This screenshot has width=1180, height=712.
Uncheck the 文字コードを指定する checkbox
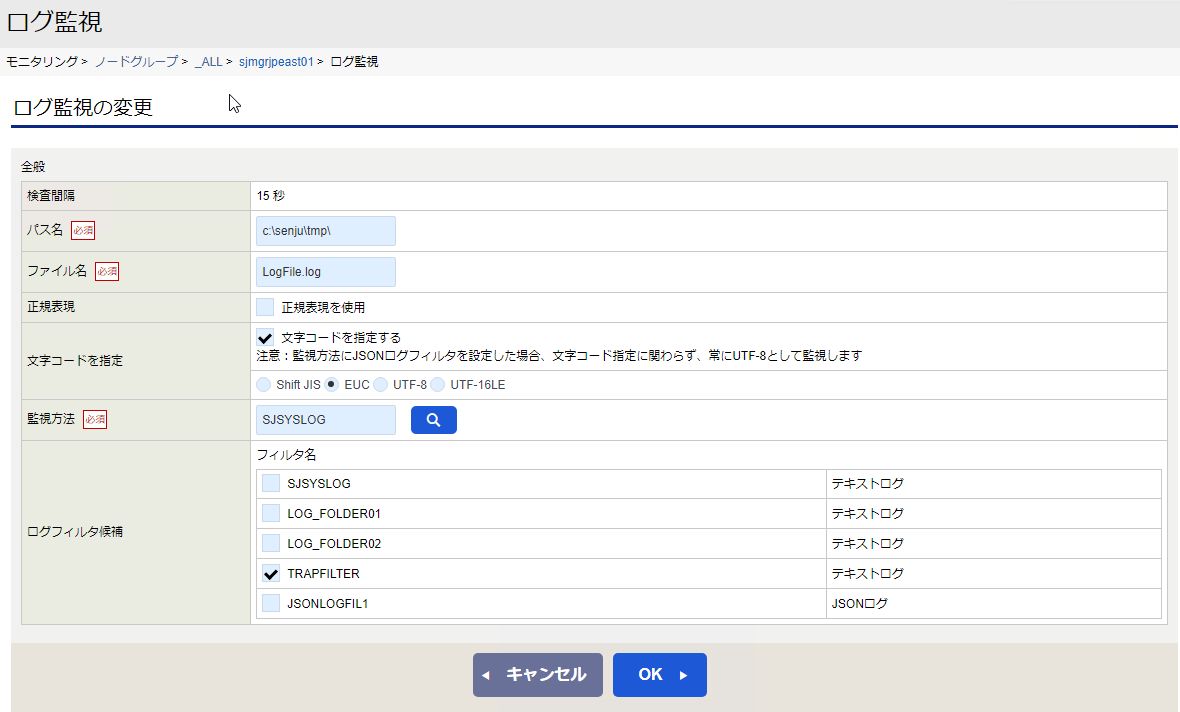pos(265,338)
